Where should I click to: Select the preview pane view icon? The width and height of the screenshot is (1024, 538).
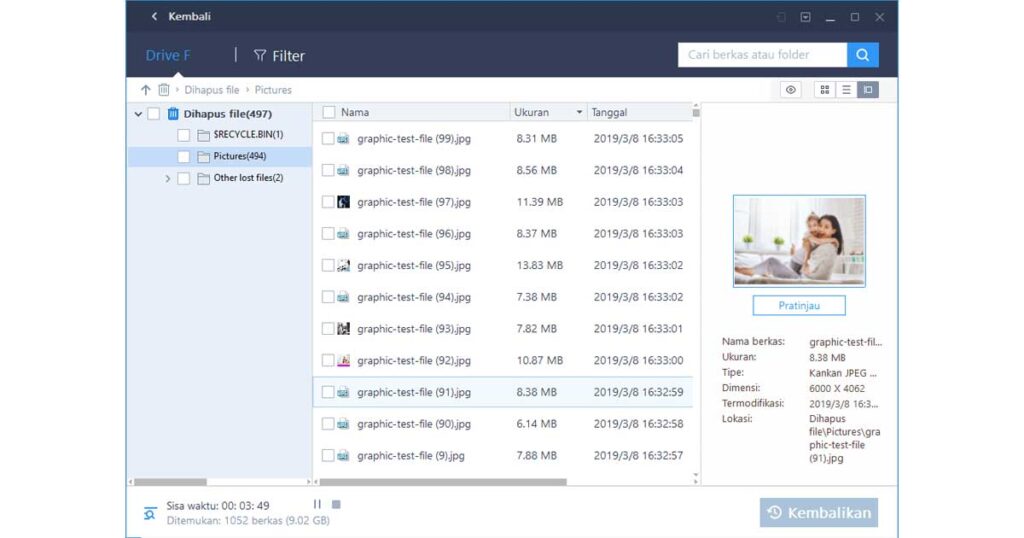(x=867, y=90)
